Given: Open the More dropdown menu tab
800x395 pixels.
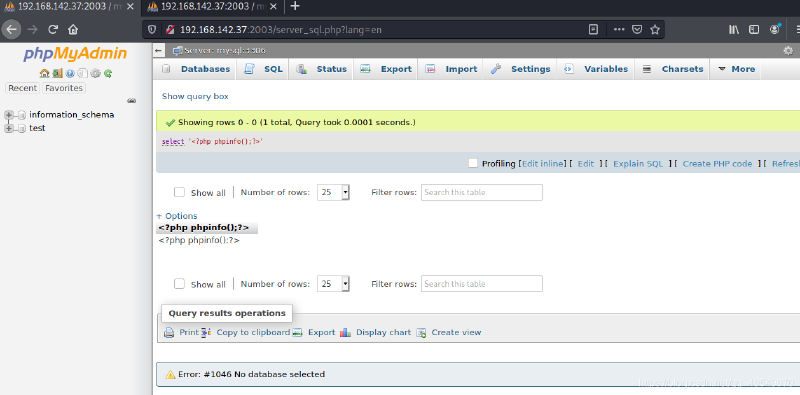Looking at the screenshot, I should point(736,69).
